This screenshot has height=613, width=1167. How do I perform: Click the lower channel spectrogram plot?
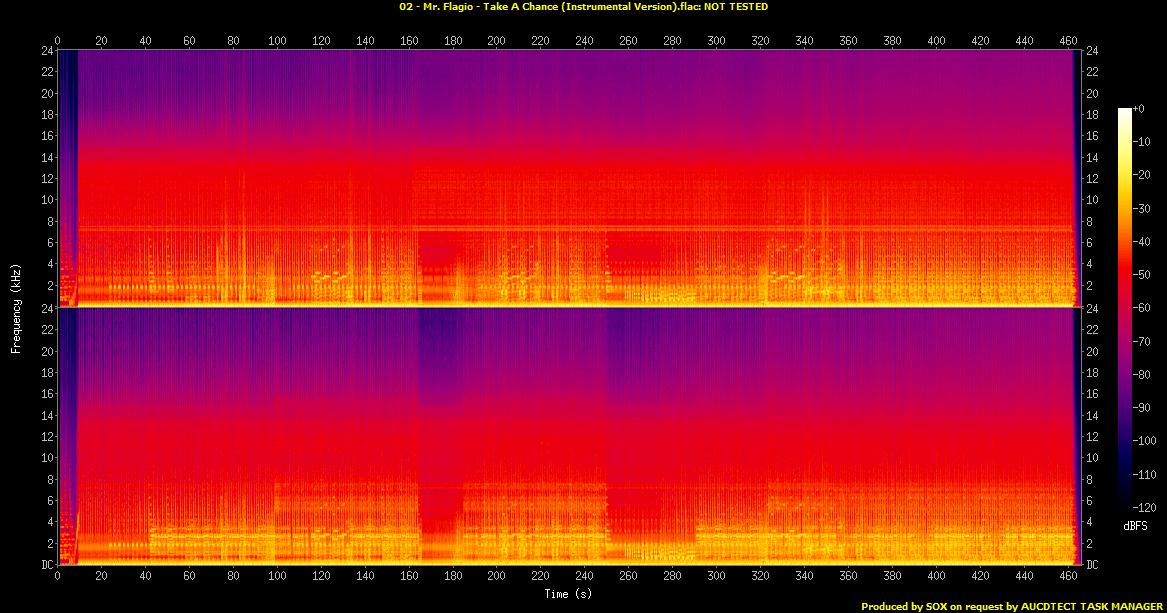pyautogui.click(x=569, y=437)
